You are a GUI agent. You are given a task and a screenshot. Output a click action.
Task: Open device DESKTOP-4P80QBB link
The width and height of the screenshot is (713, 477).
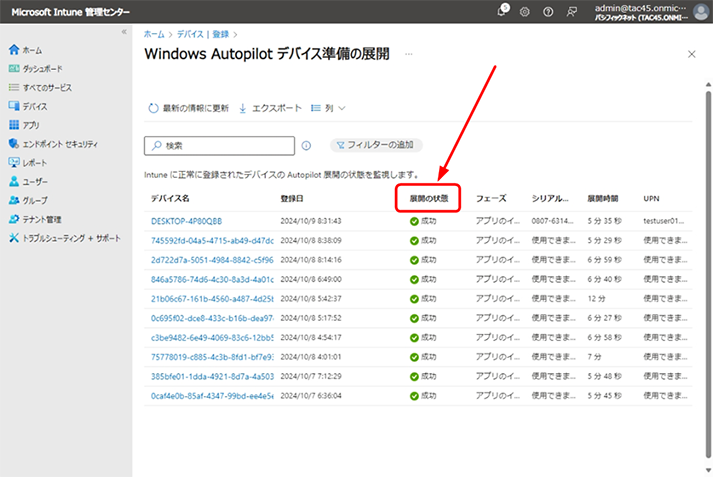click(186, 221)
